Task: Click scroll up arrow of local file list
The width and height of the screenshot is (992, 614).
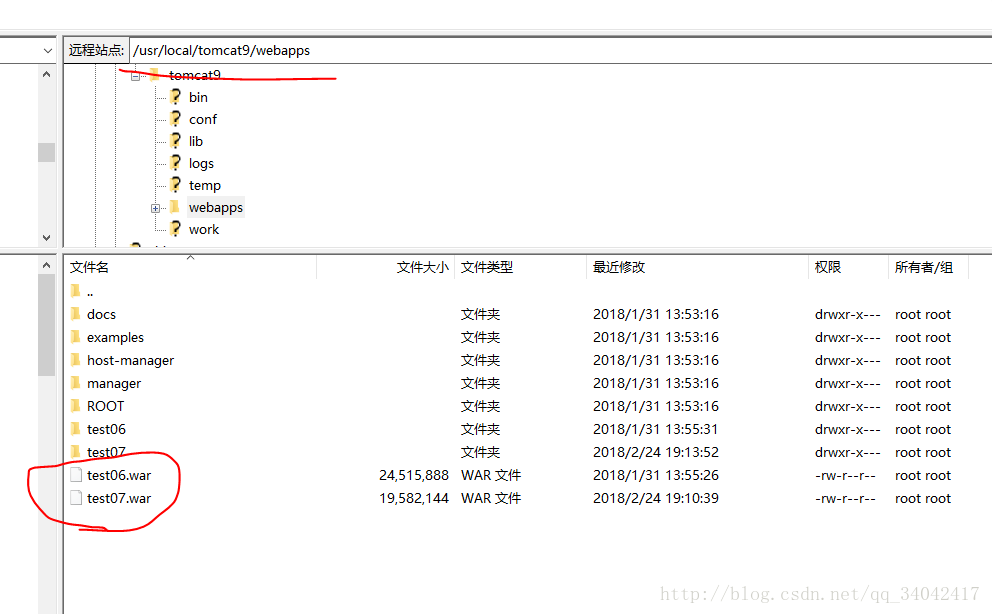Action: click(46, 265)
